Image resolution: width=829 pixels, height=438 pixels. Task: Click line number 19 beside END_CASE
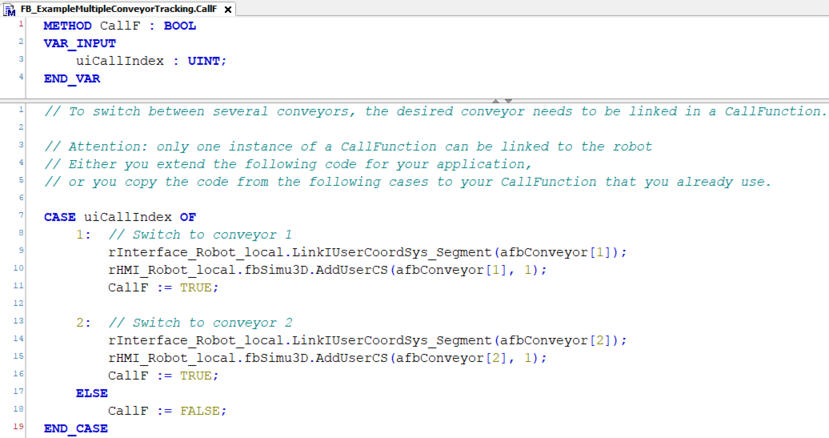point(20,428)
